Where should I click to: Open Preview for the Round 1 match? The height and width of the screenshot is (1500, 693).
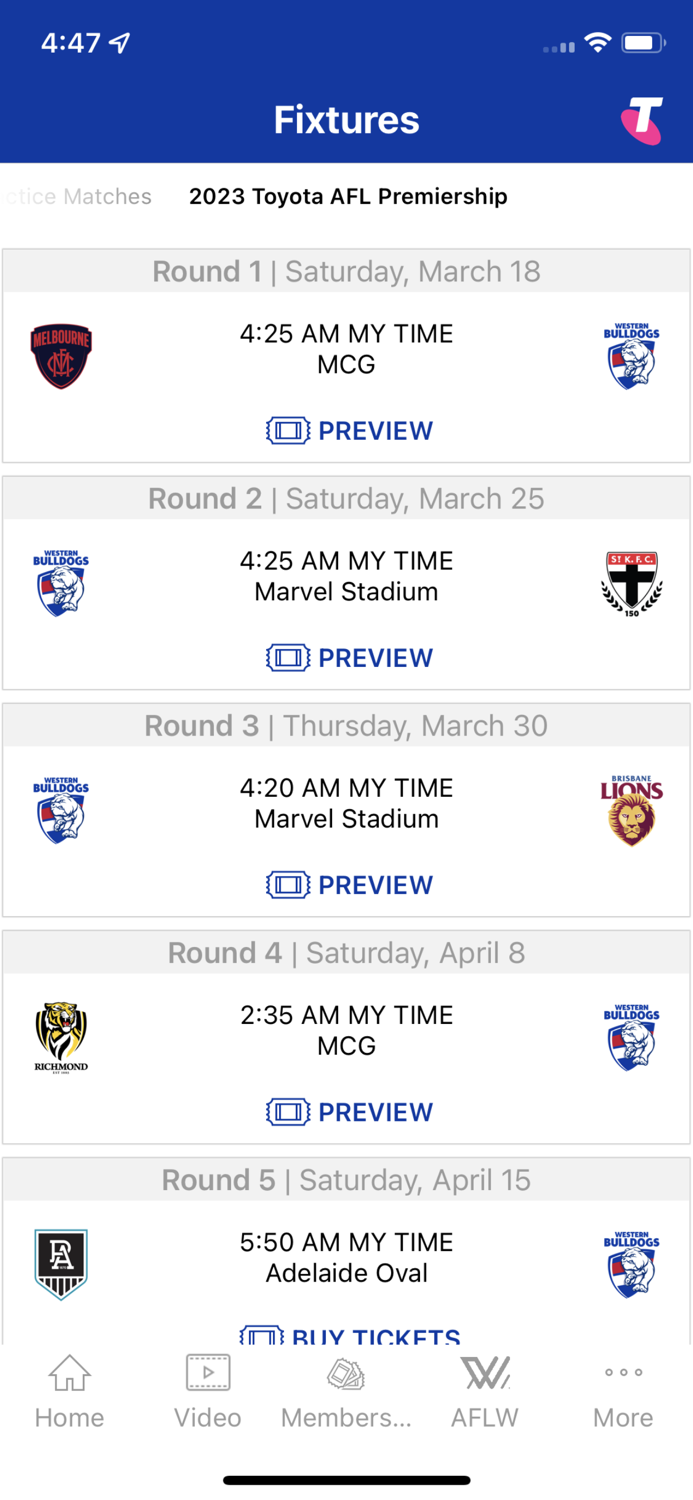tap(347, 430)
